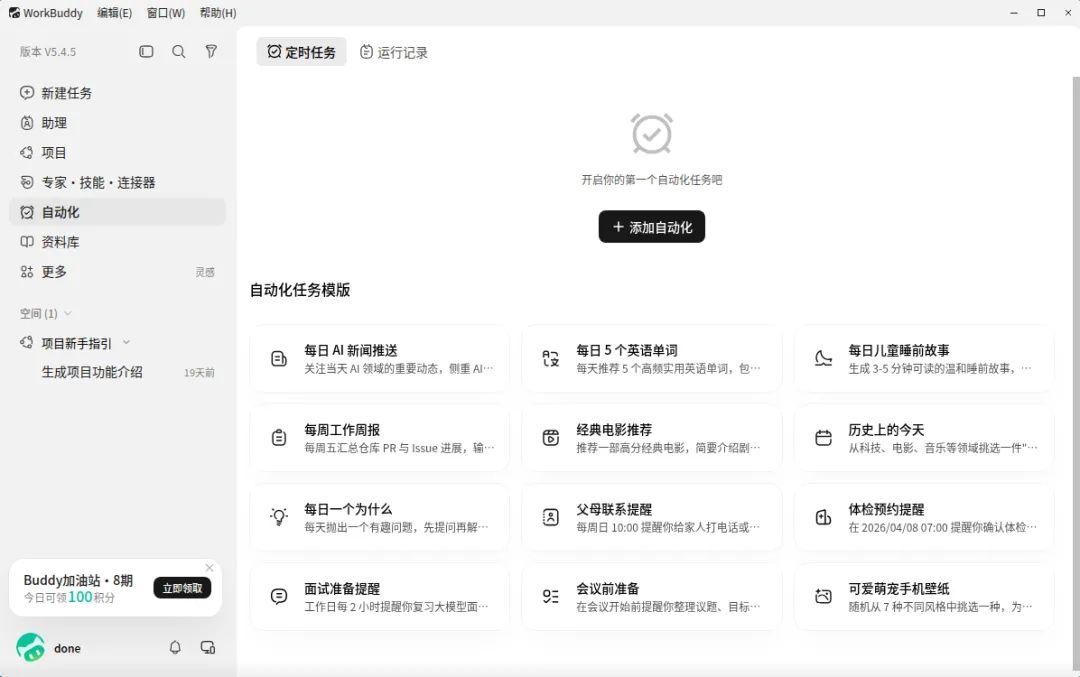Open the 自动化 sidebar item
This screenshot has height=677, width=1080.
117,212
